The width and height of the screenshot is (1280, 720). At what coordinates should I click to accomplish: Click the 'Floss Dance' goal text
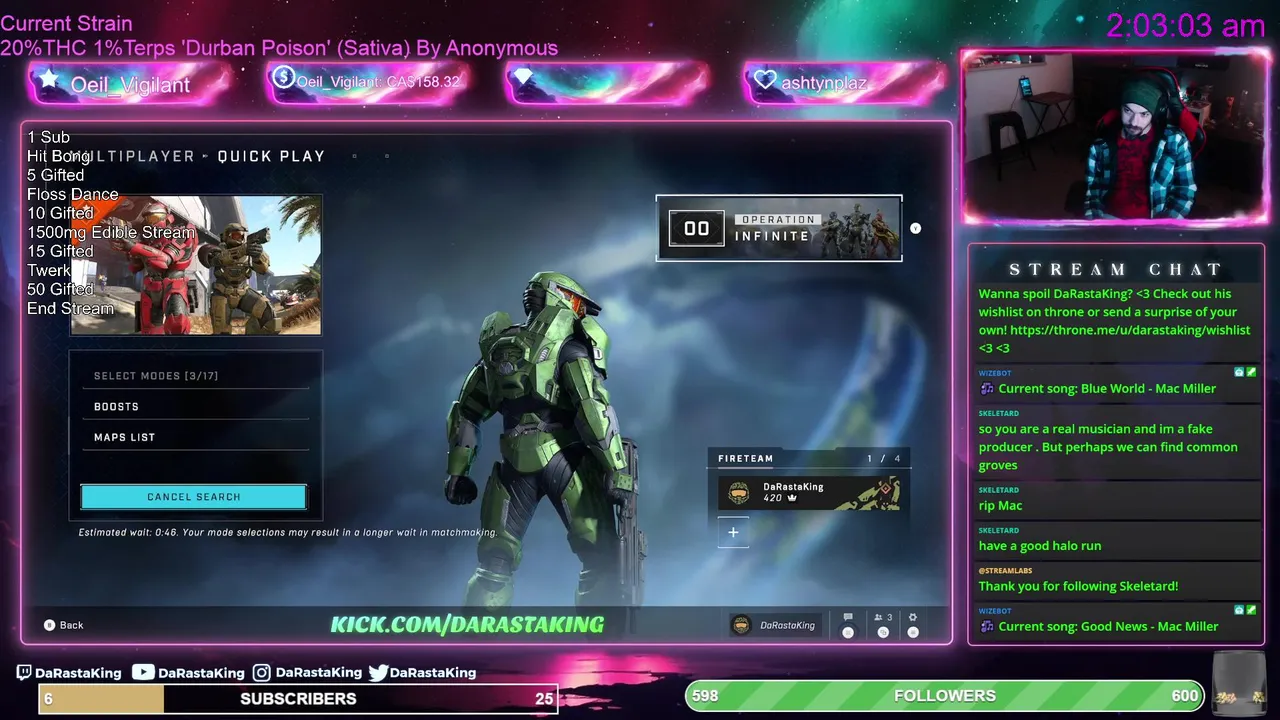pos(73,194)
